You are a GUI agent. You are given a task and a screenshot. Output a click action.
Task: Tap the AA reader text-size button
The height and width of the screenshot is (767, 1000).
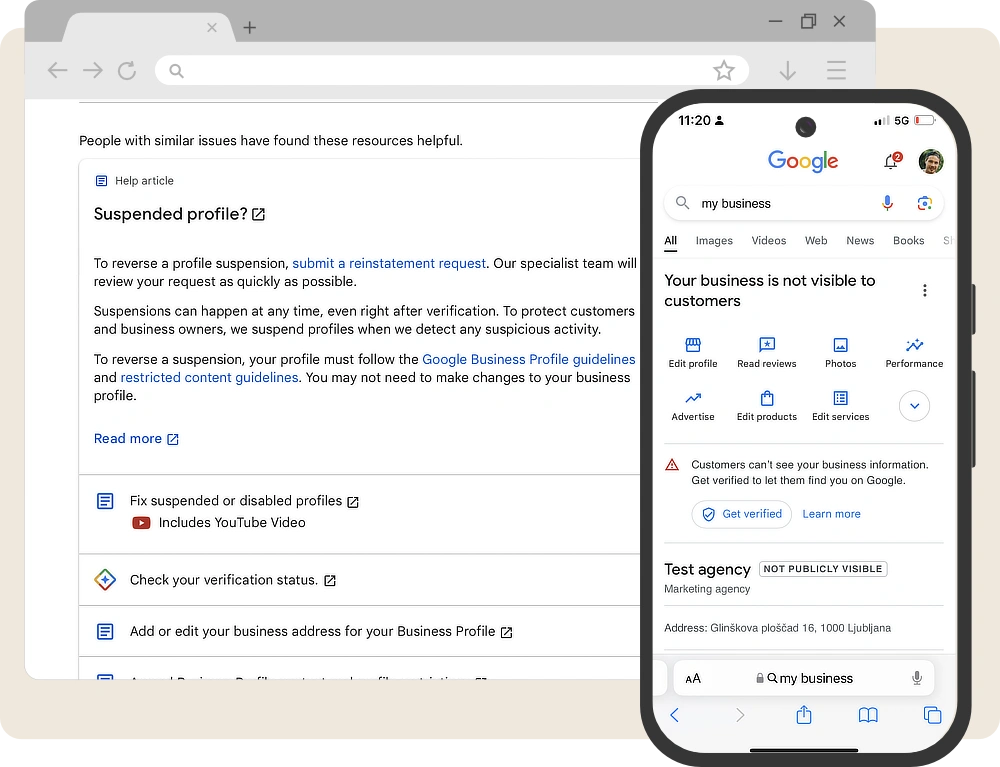pyautogui.click(x=693, y=678)
